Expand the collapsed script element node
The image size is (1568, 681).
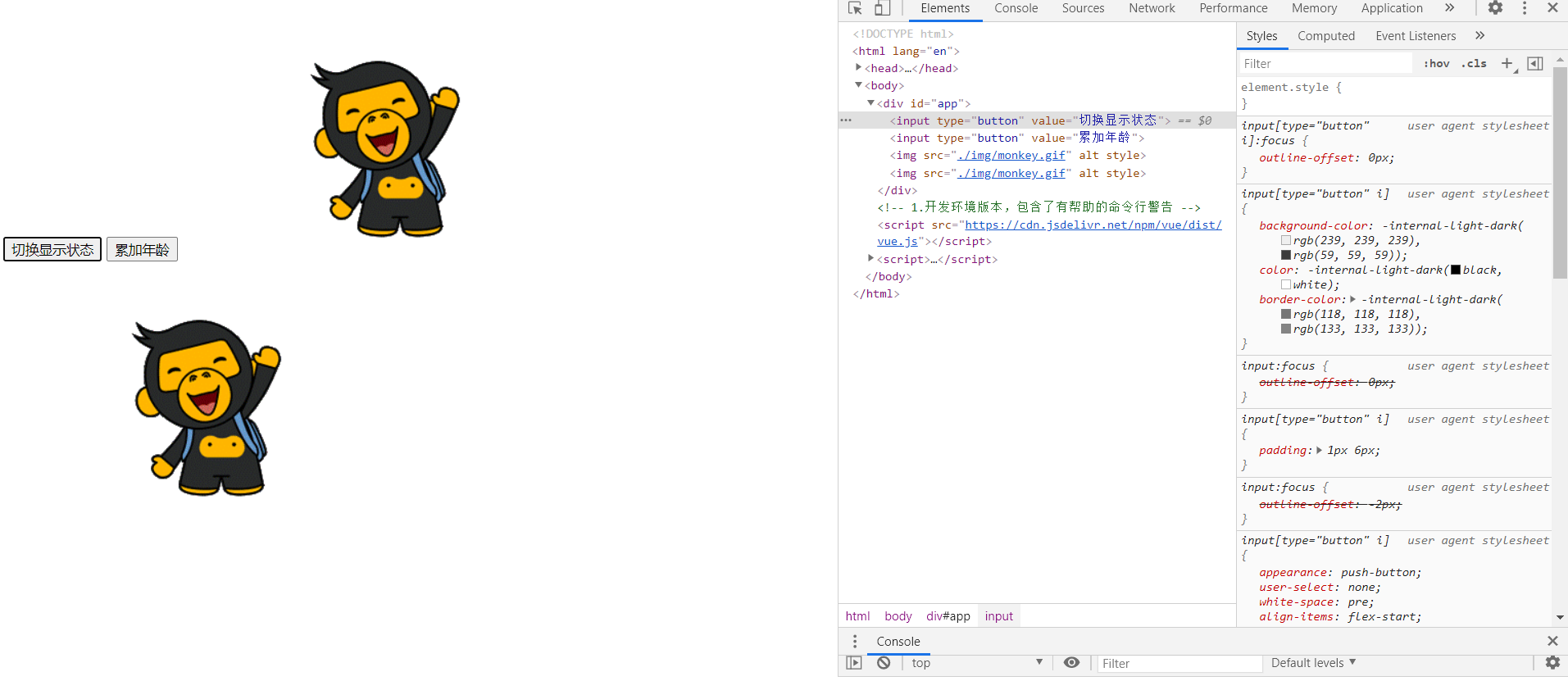(x=870, y=259)
